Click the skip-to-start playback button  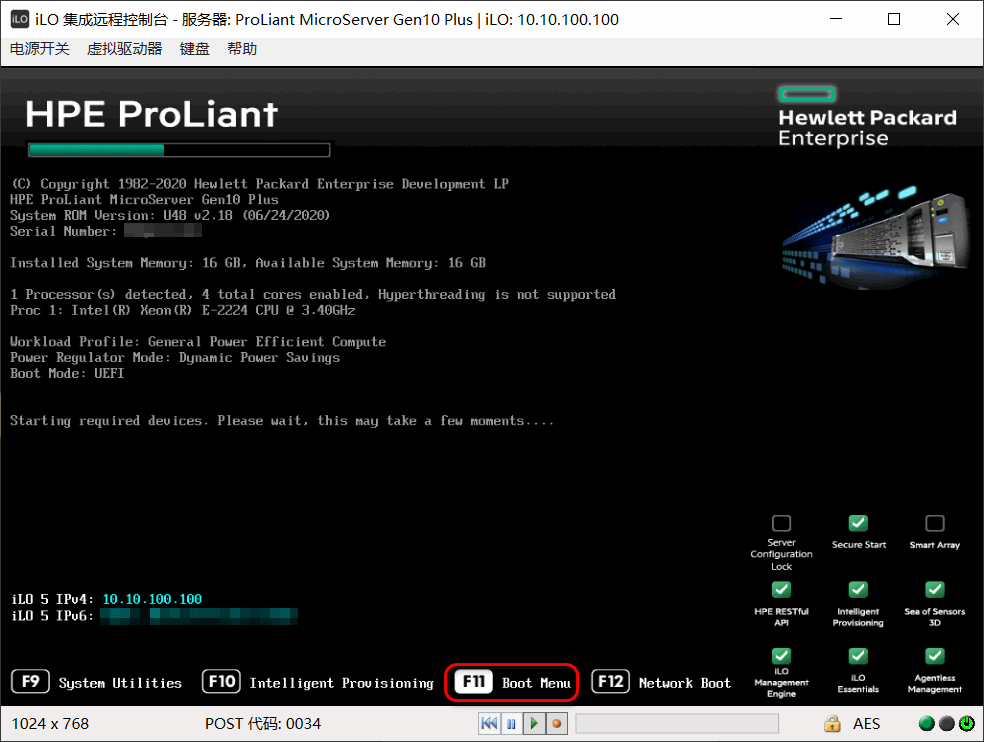pos(489,724)
